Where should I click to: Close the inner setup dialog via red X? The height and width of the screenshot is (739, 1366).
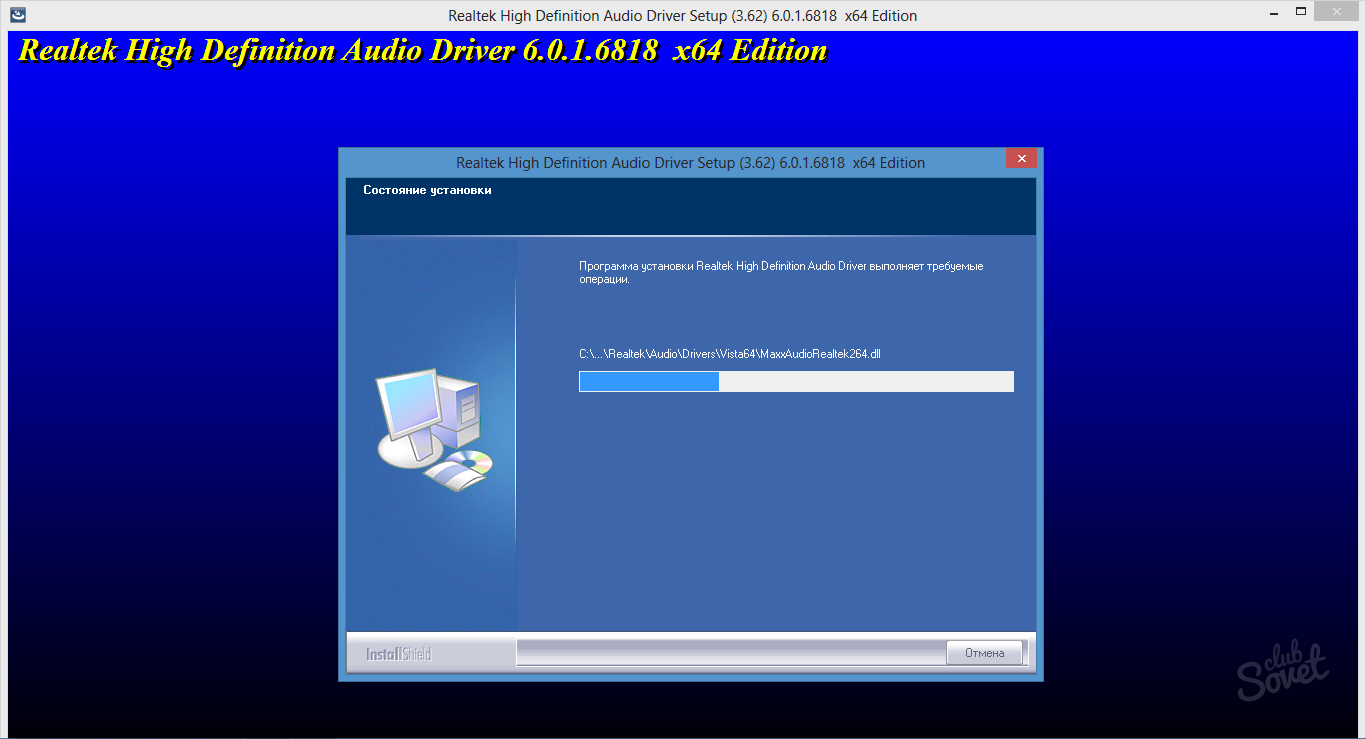coord(1021,159)
